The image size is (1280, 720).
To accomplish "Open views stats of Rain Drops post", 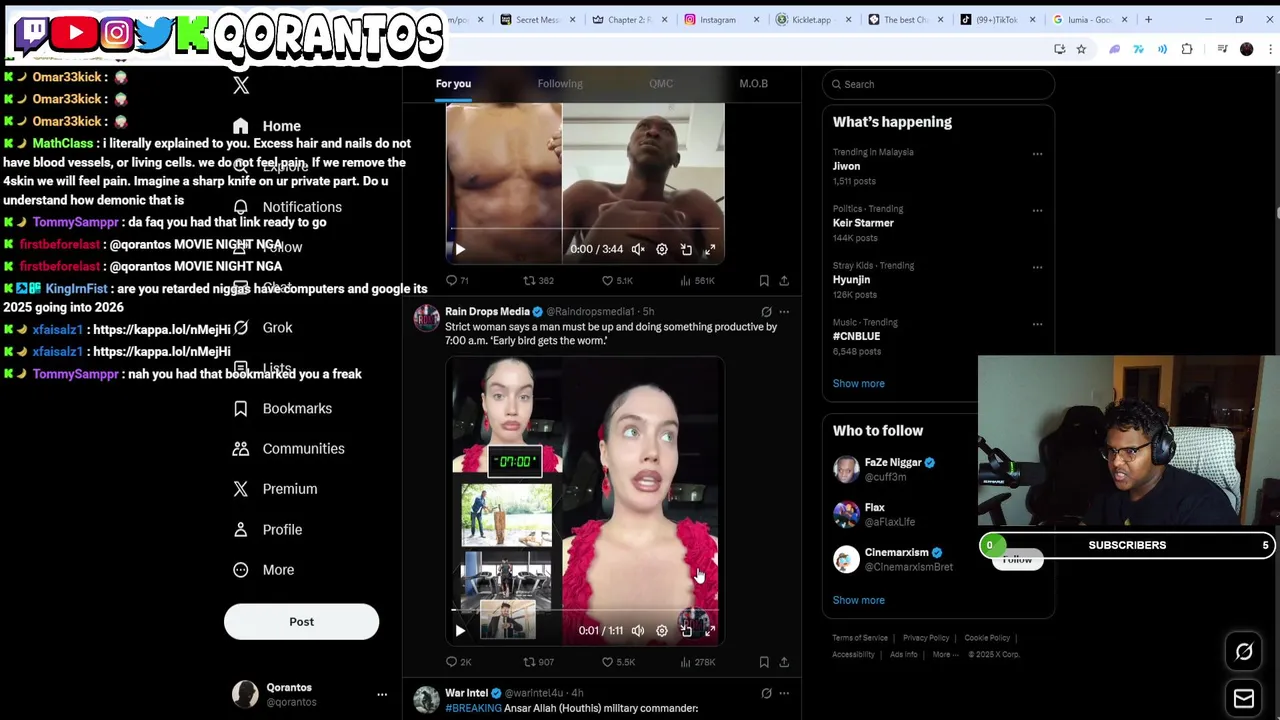I will [697, 662].
